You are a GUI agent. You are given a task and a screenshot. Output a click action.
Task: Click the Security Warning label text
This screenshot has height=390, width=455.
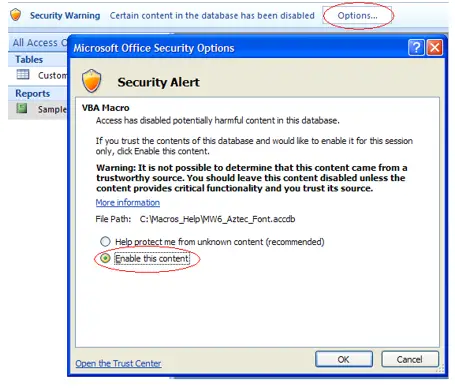coord(65,15)
